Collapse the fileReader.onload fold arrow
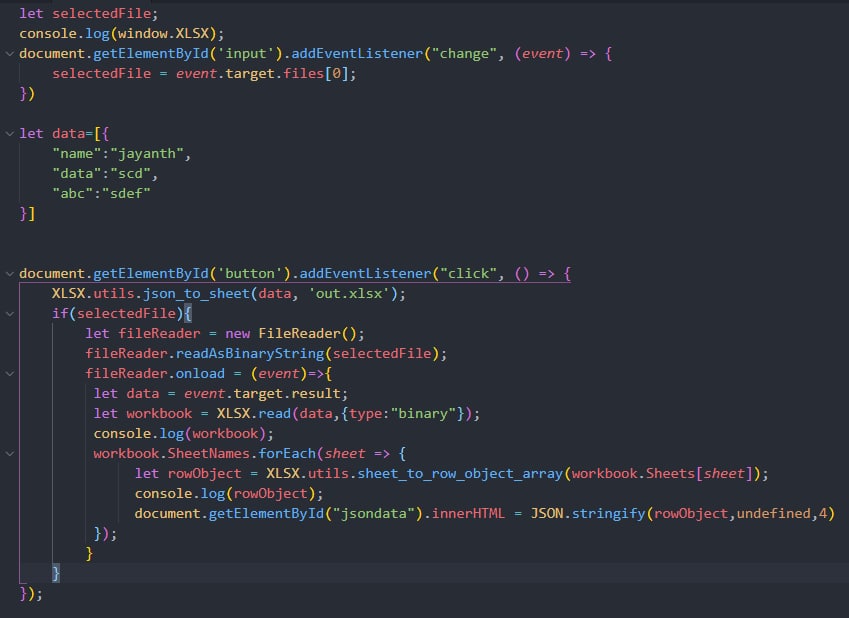The image size is (849, 618). pos(9,374)
